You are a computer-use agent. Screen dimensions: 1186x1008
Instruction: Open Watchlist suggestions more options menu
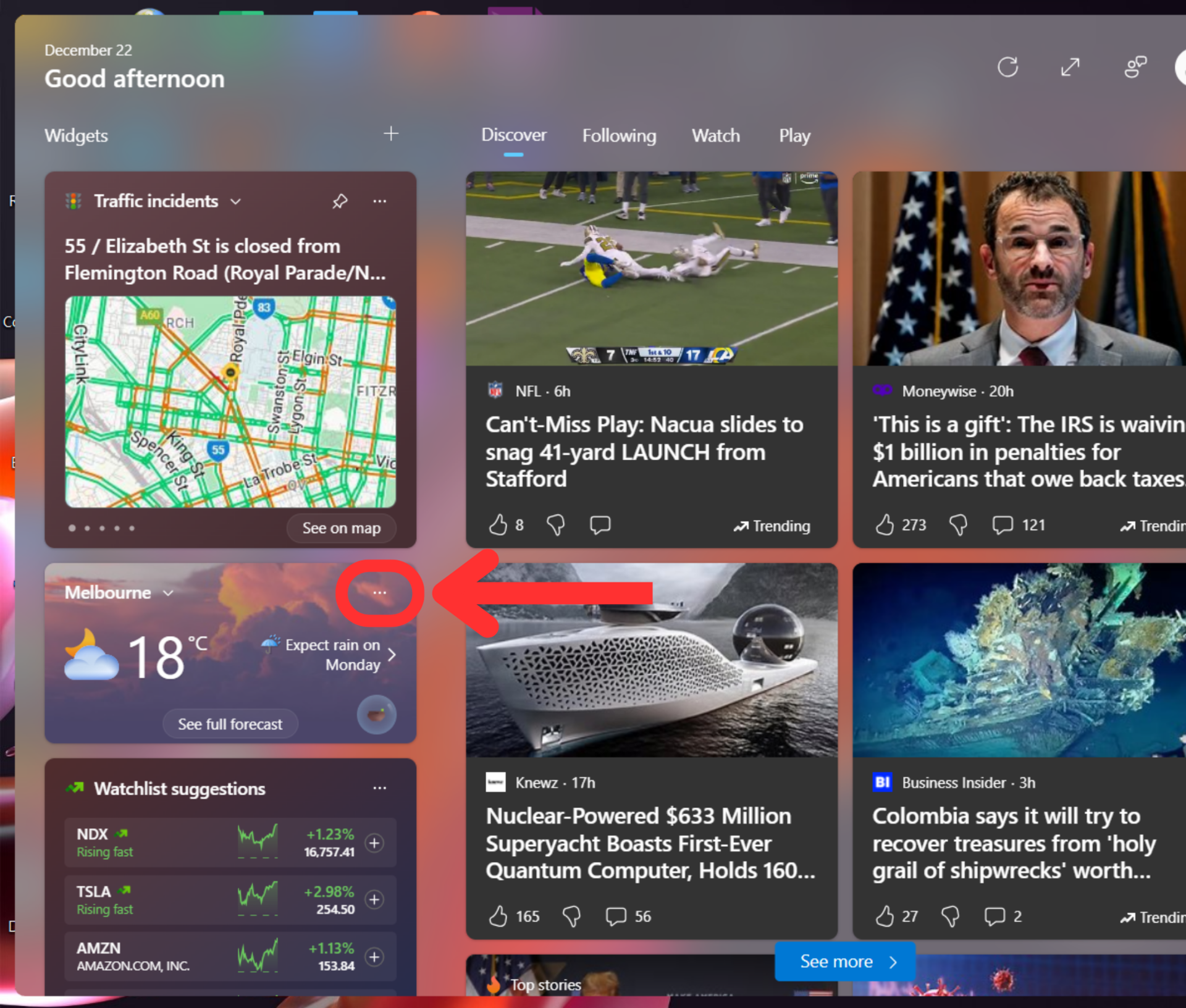coord(379,788)
